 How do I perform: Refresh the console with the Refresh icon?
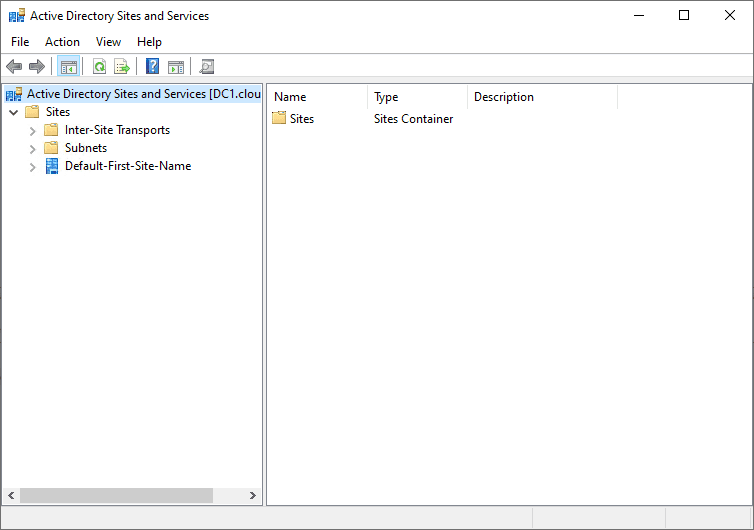[100, 66]
